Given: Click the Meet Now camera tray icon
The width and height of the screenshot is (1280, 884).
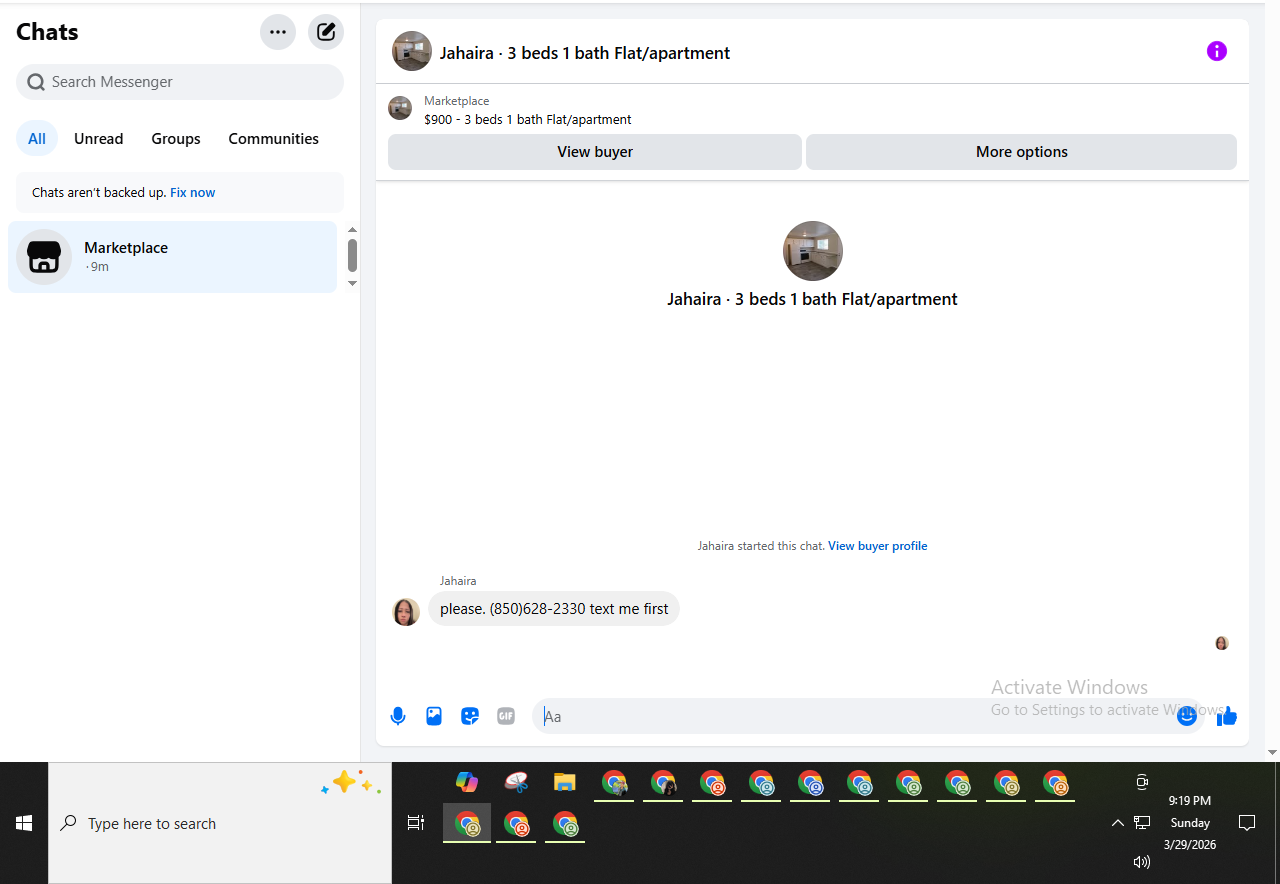Looking at the screenshot, I should (x=1142, y=782).
